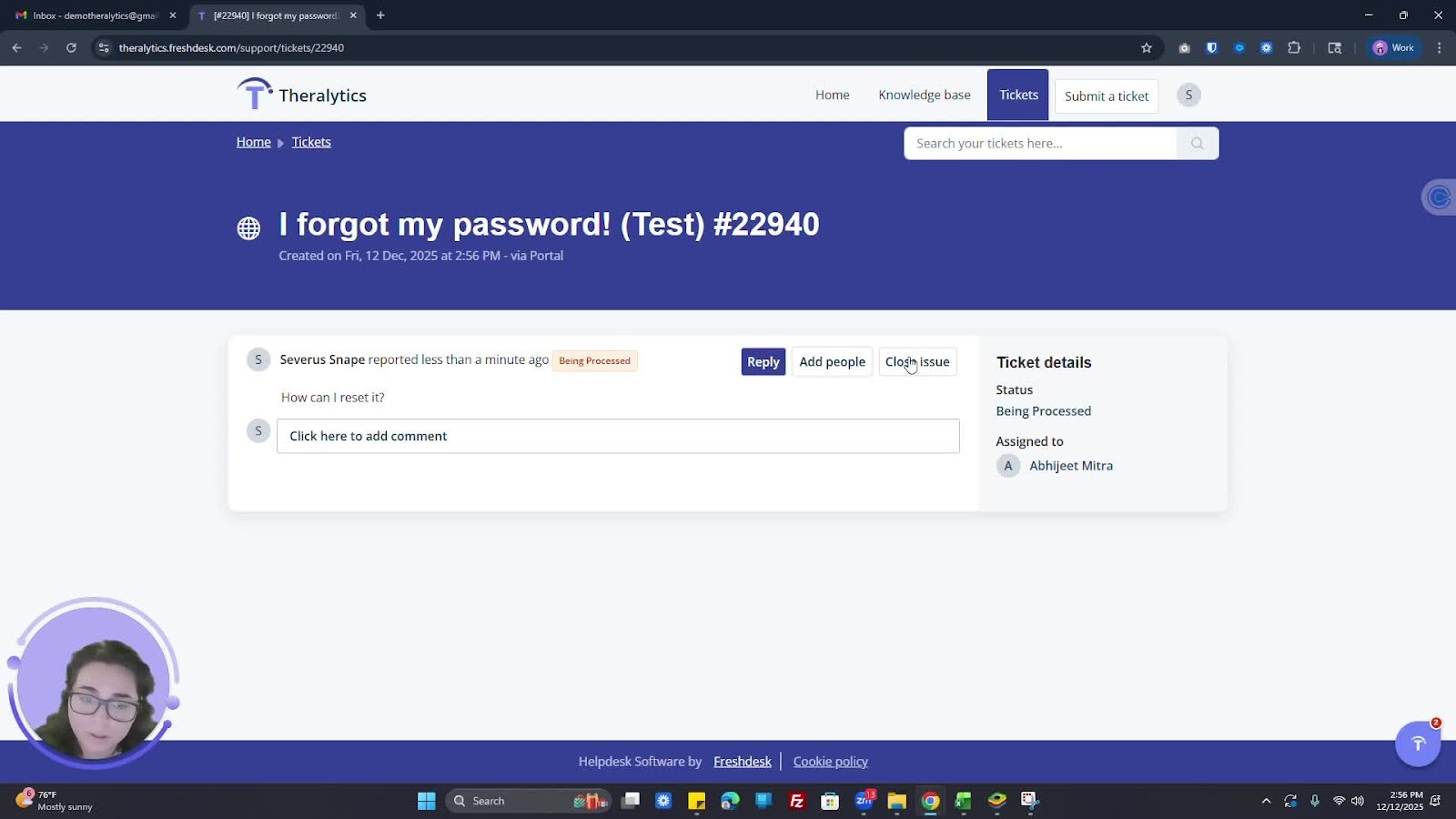Click the Being Processed status badge
1456x819 pixels.
594,360
